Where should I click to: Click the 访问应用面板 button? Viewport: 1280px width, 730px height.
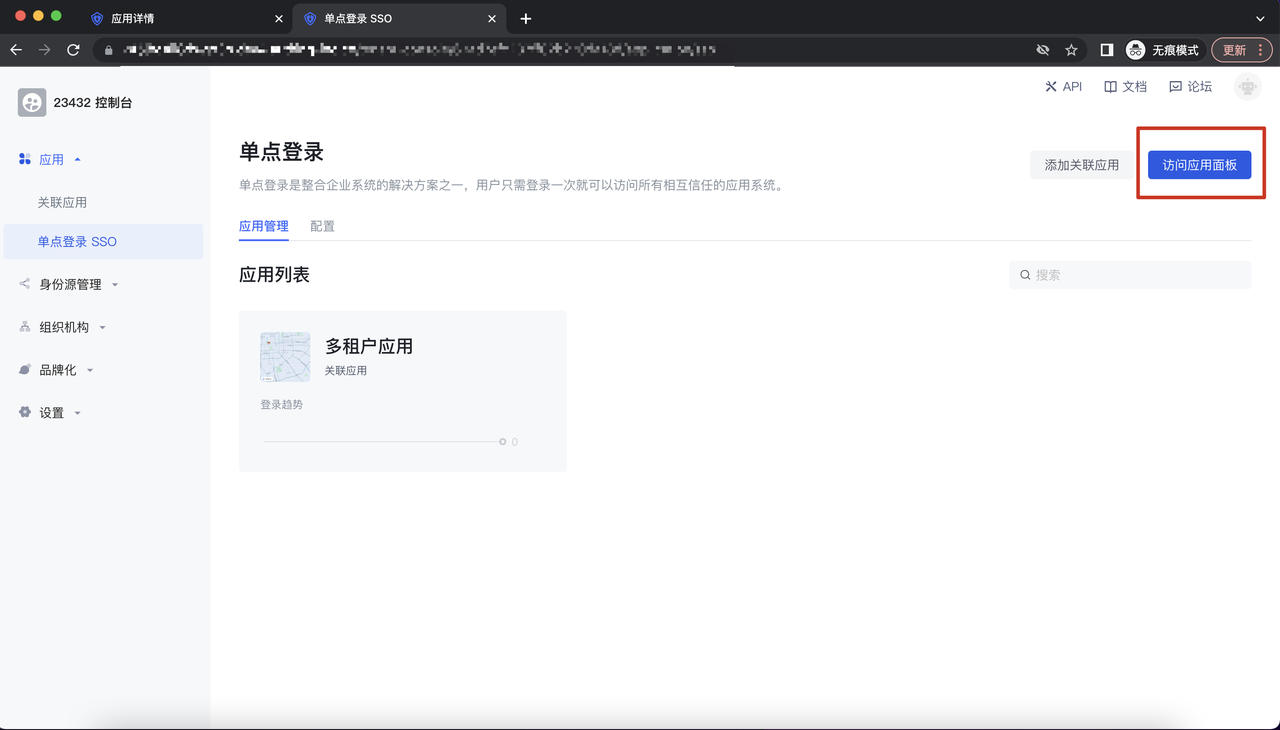pos(1199,165)
